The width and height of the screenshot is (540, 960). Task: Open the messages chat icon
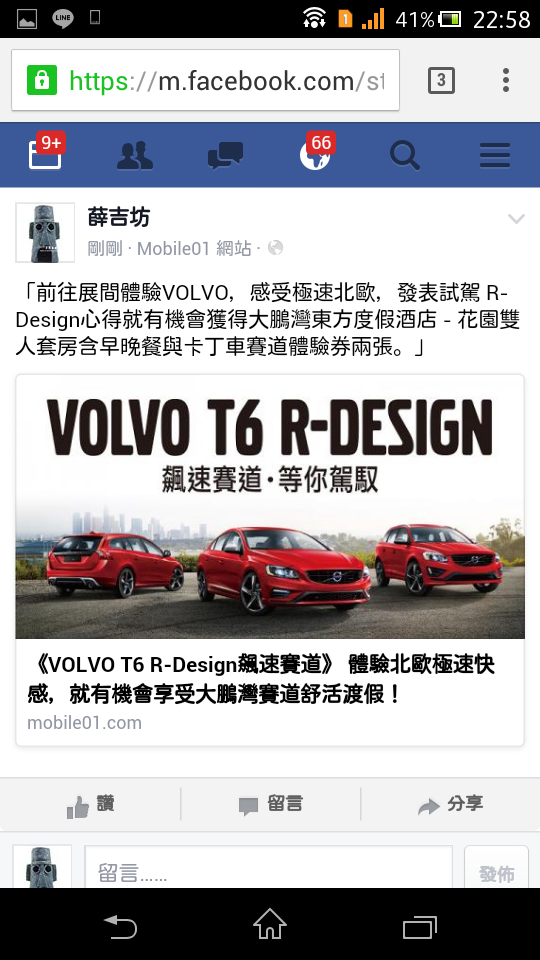click(x=225, y=156)
